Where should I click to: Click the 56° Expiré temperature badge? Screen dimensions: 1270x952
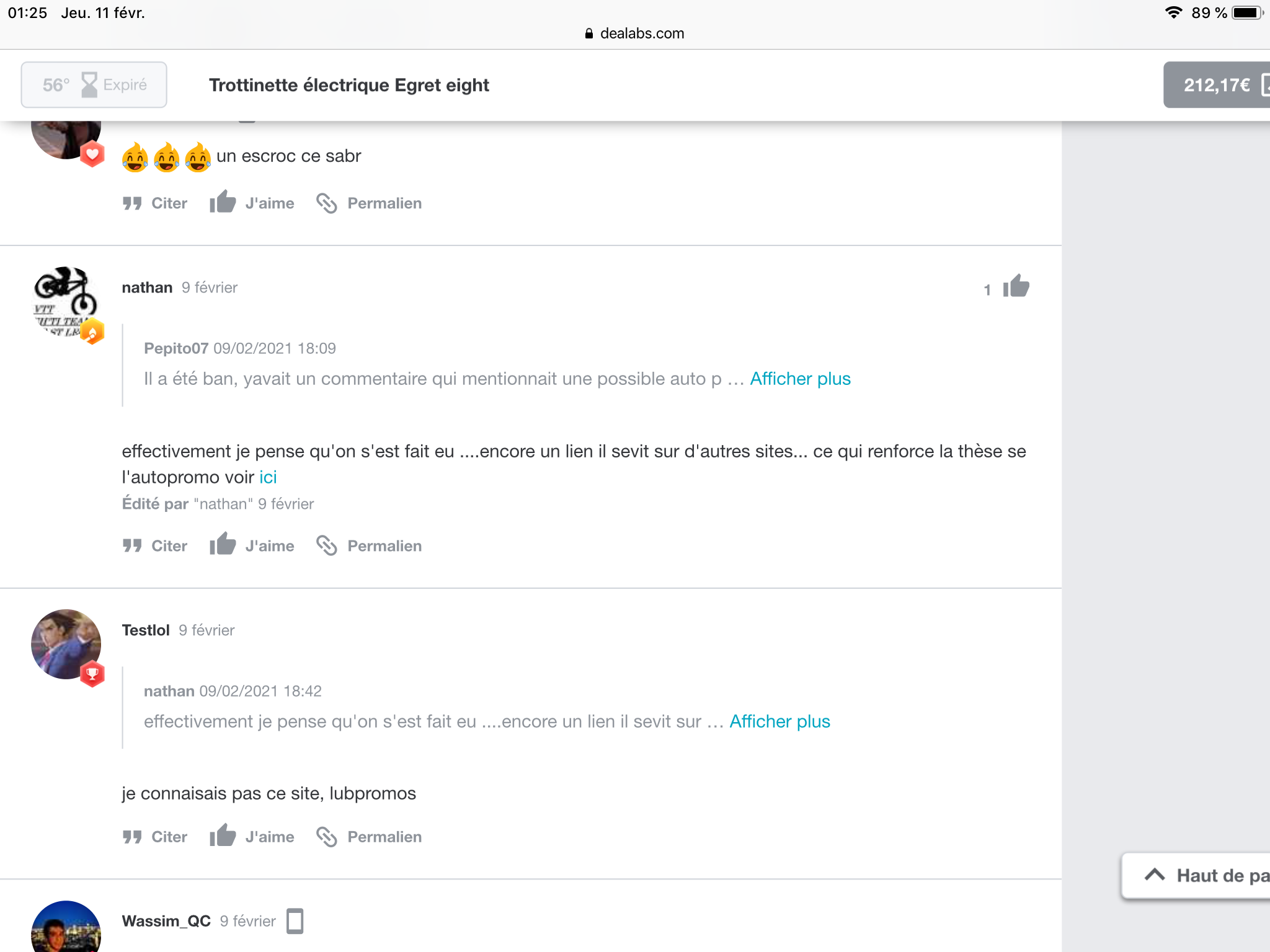pyautogui.click(x=94, y=85)
